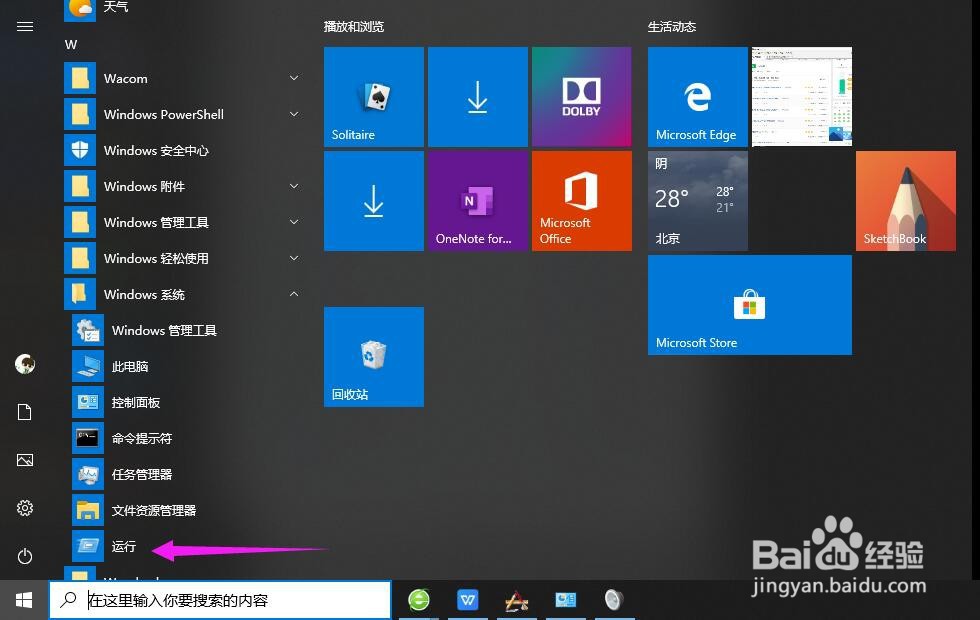Open the green browser icon on taskbar
Screen dimensions: 980x620
pos(419,601)
